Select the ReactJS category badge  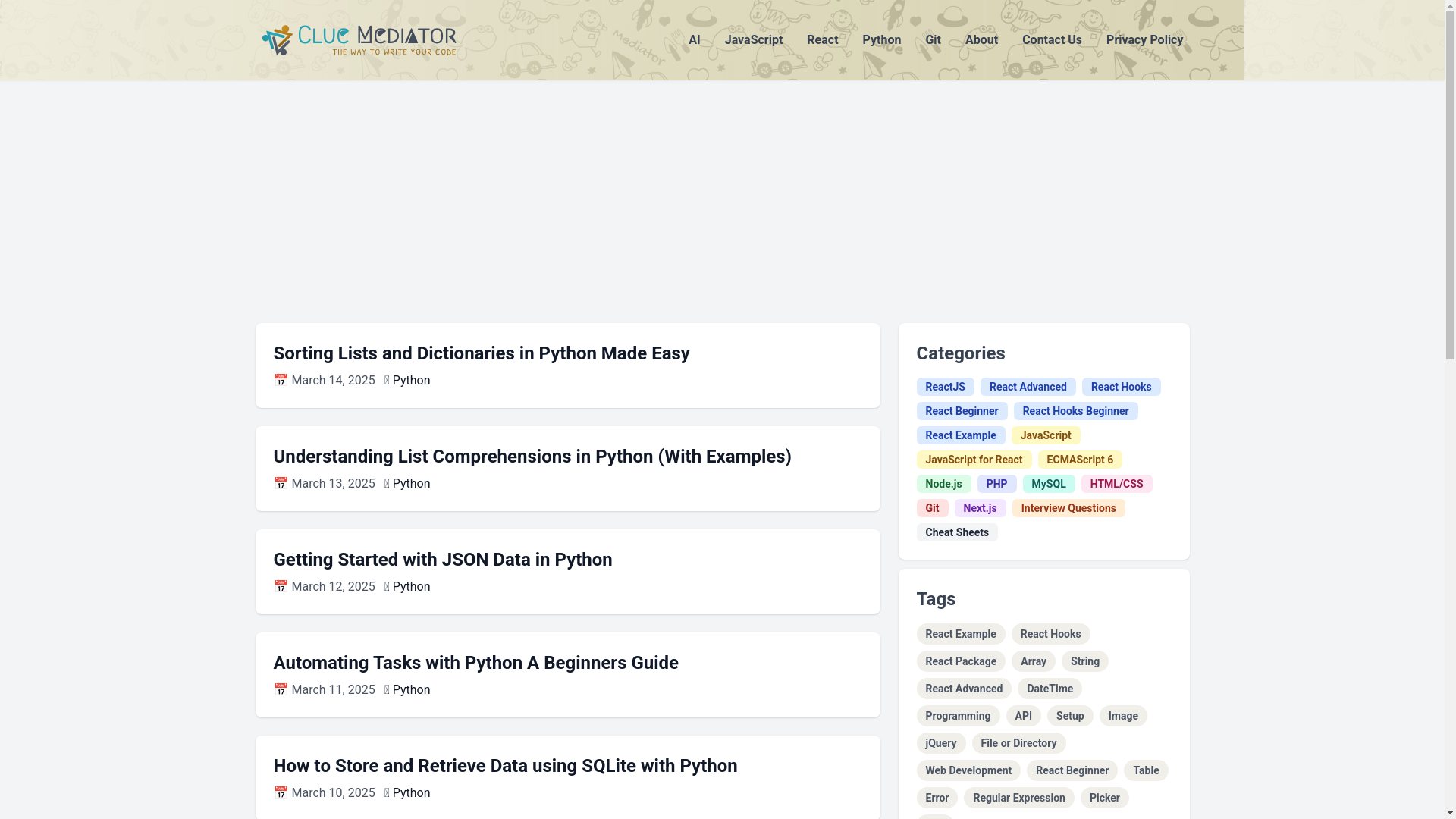pyautogui.click(x=945, y=387)
